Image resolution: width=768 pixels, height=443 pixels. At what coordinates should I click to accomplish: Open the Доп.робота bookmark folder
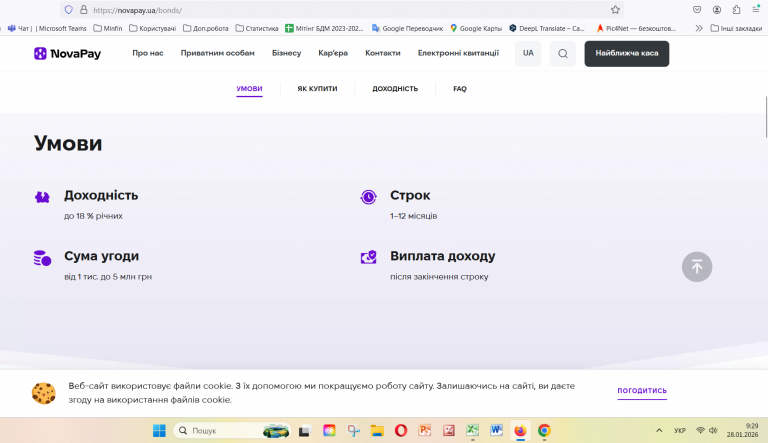(x=206, y=28)
